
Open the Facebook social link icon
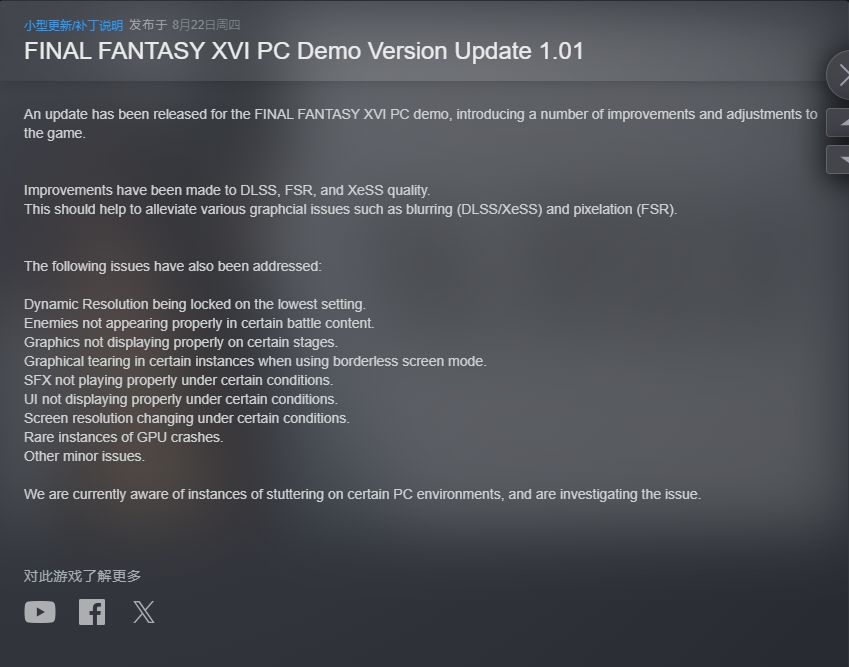92,612
